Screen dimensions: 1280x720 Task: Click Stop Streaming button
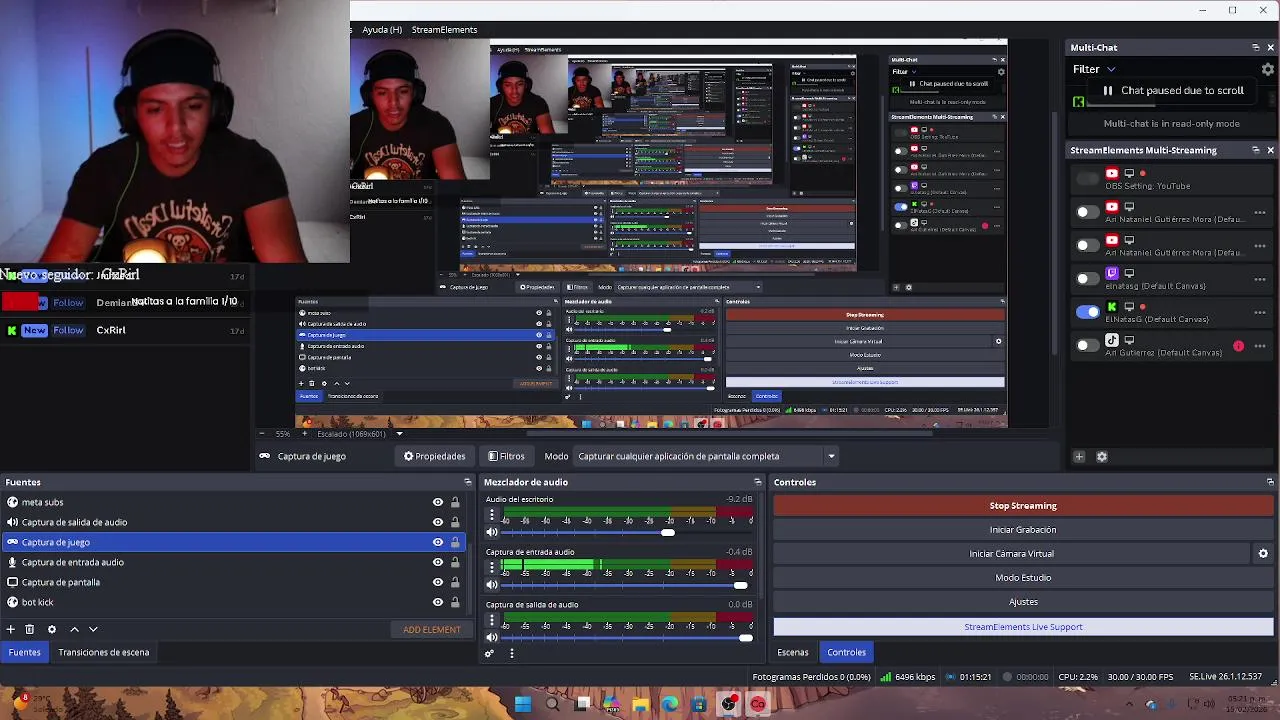pyautogui.click(x=1023, y=506)
